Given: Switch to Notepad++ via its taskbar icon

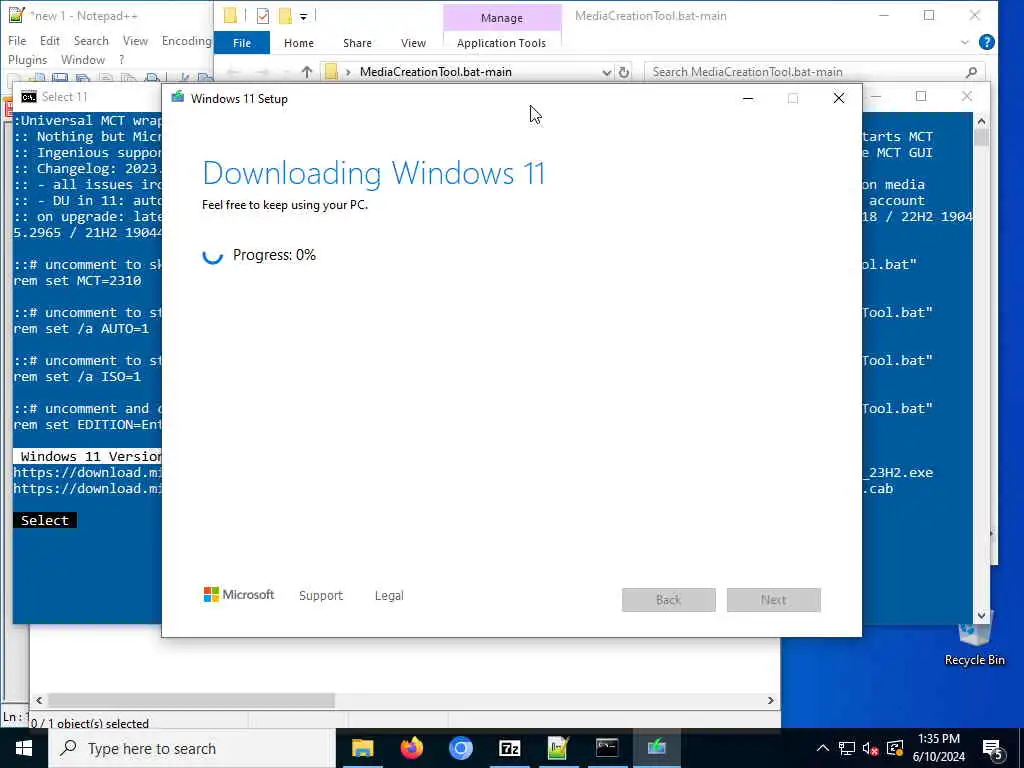Looking at the screenshot, I should click(558, 748).
